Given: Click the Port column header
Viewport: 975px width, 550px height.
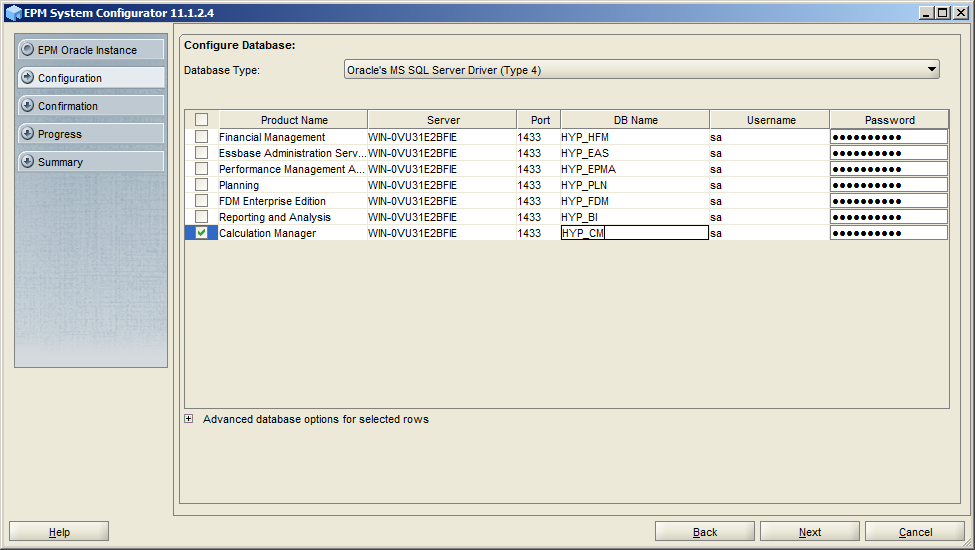Looking at the screenshot, I should [x=539, y=120].
